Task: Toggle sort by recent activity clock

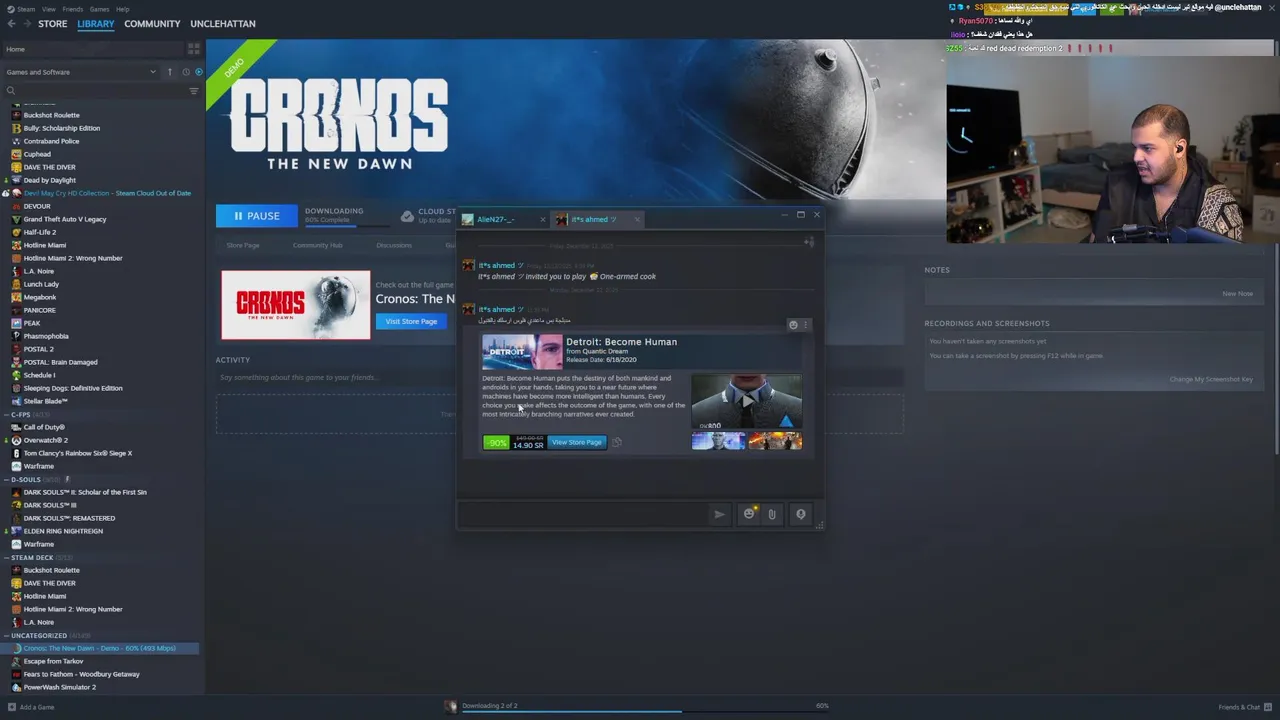Action: [186, 72]
